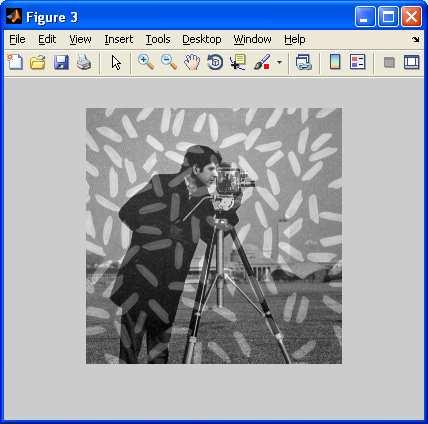This screenshot has height=424, width=428.
Task: Open the Tools menu
Action: click(x=158, y=39)
